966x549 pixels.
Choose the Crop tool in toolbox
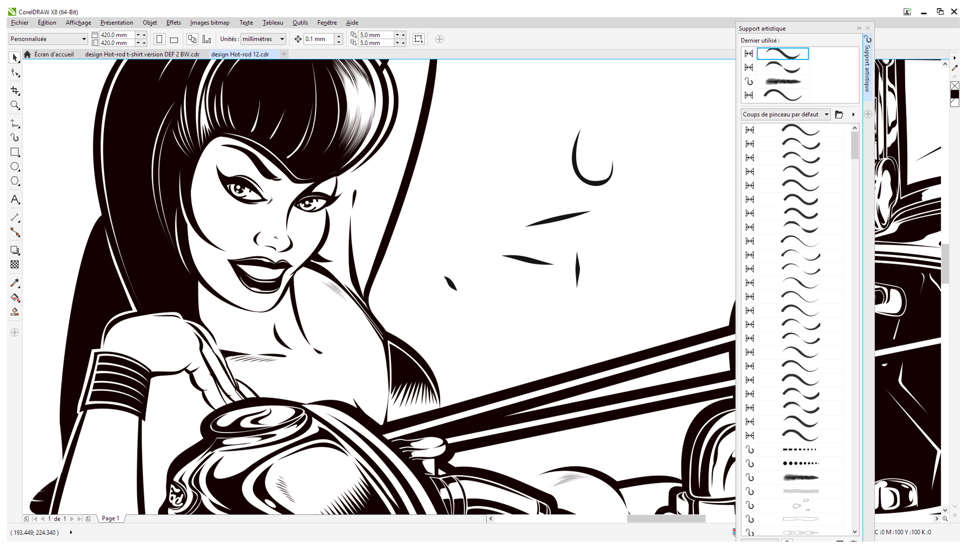pyautogui.click(x=15, y=90)
